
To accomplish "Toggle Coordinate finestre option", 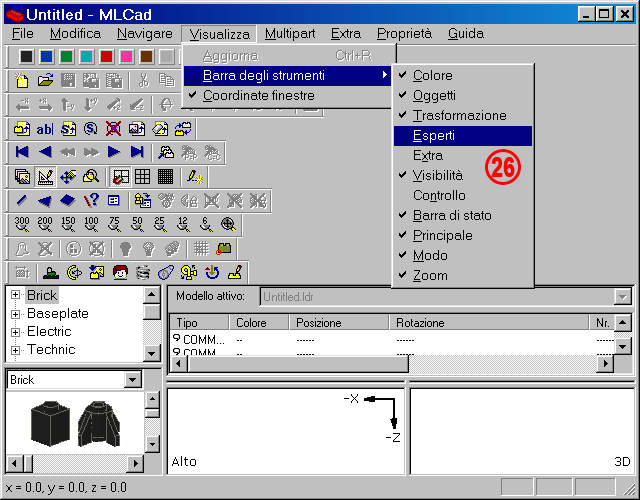I will [x=287, y=96].
